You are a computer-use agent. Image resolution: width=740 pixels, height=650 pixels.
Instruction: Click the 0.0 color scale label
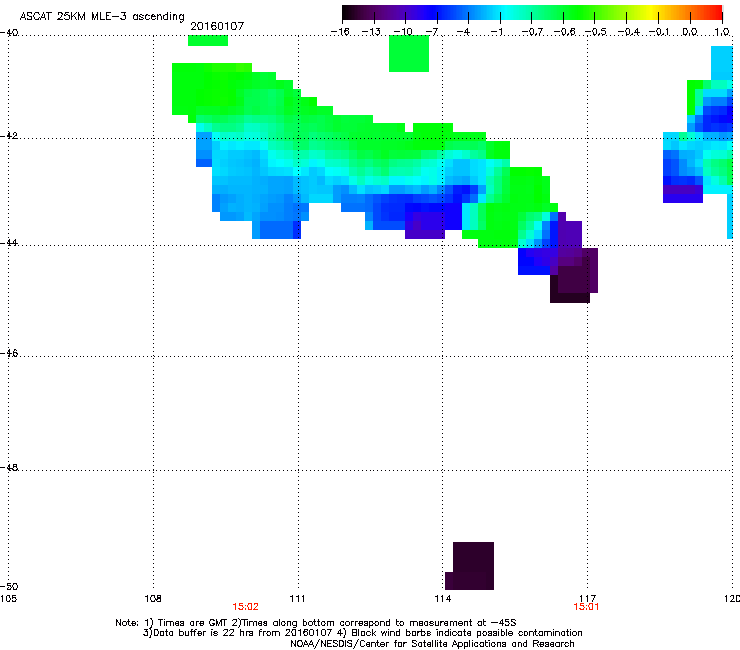(x=690, y=32)
